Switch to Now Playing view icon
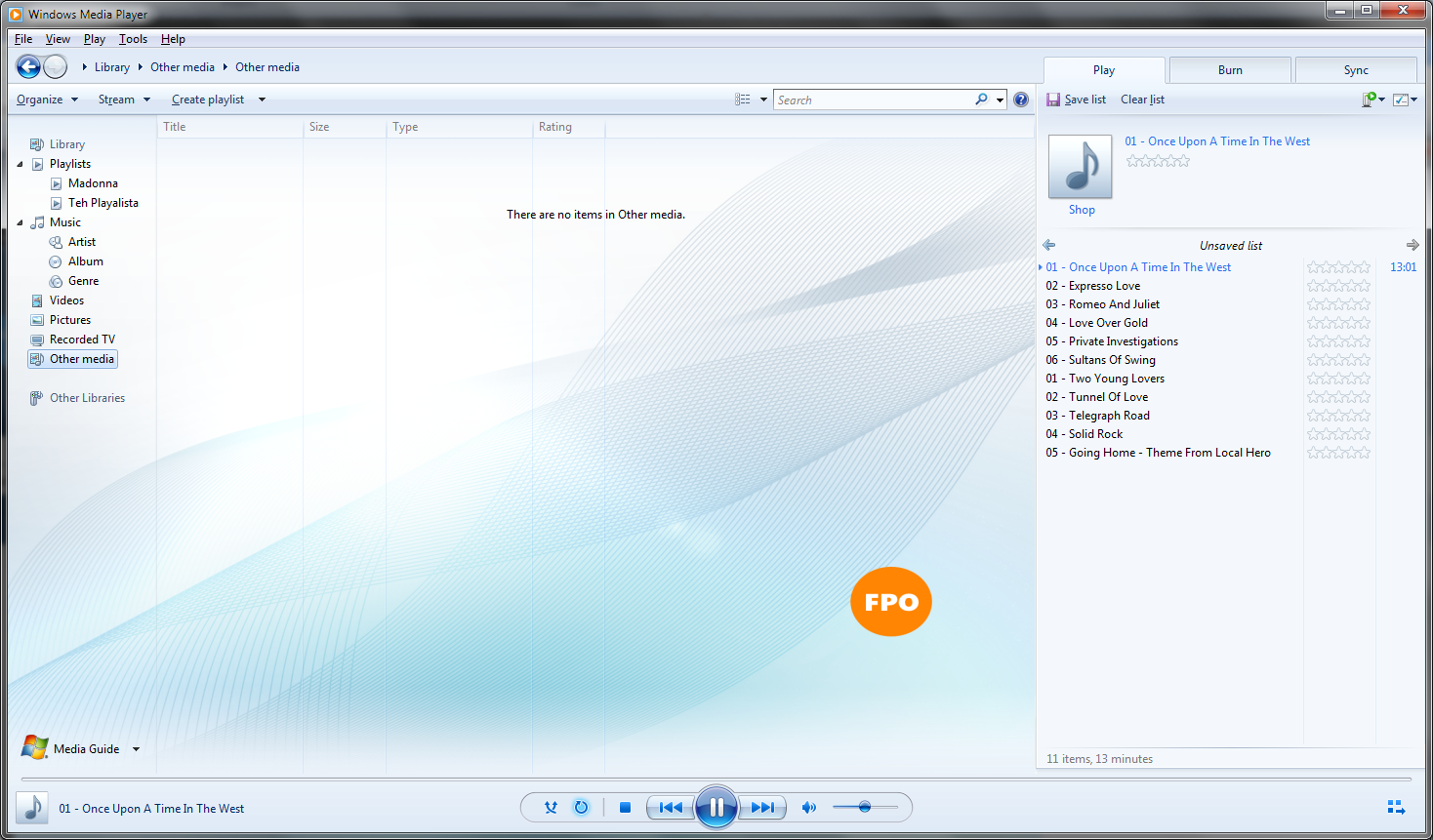The height and width of the screenshot is (840, 1433). pos(1396,807)
